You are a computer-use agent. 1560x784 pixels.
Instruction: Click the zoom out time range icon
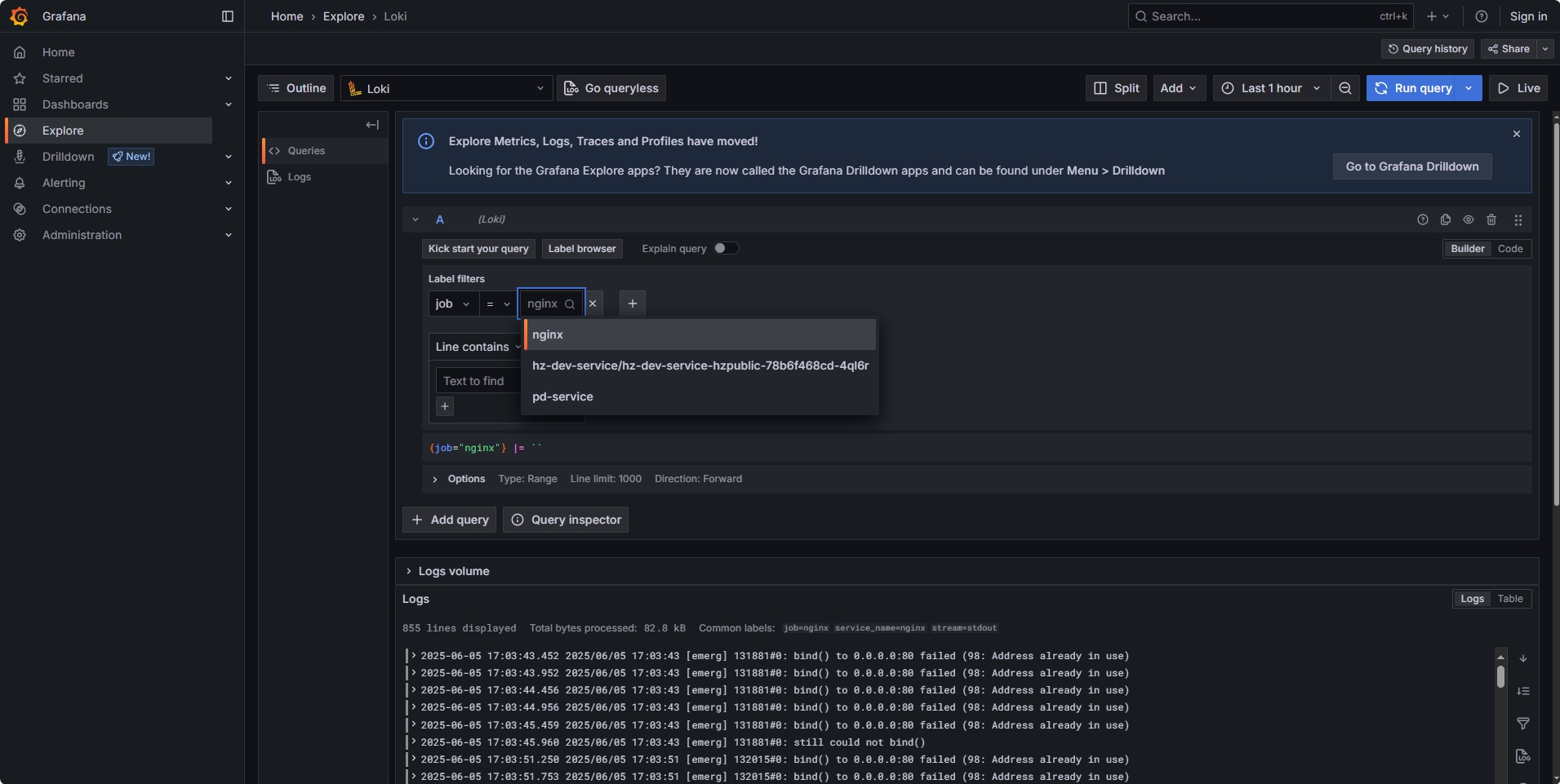(1344, 88)
